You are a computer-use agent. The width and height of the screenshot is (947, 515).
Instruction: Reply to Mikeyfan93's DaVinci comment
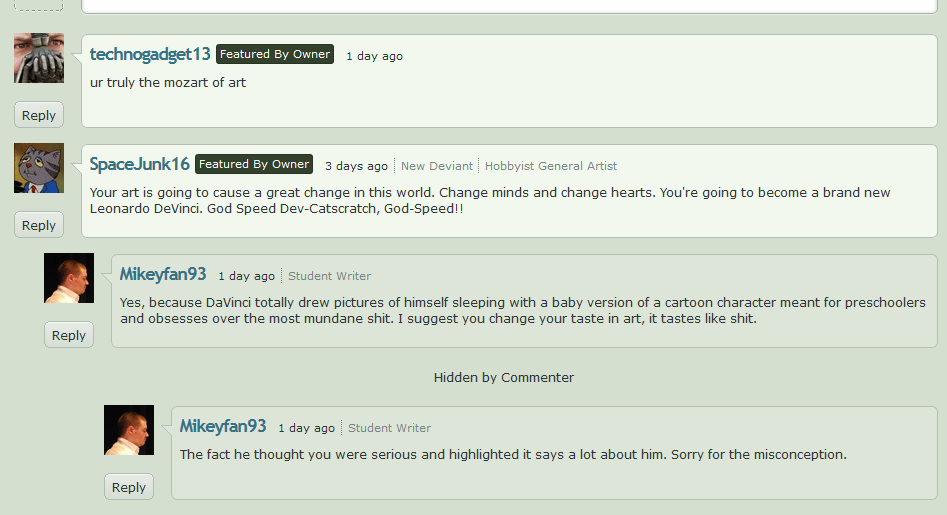pyautogui.click(x=69, y=334)
